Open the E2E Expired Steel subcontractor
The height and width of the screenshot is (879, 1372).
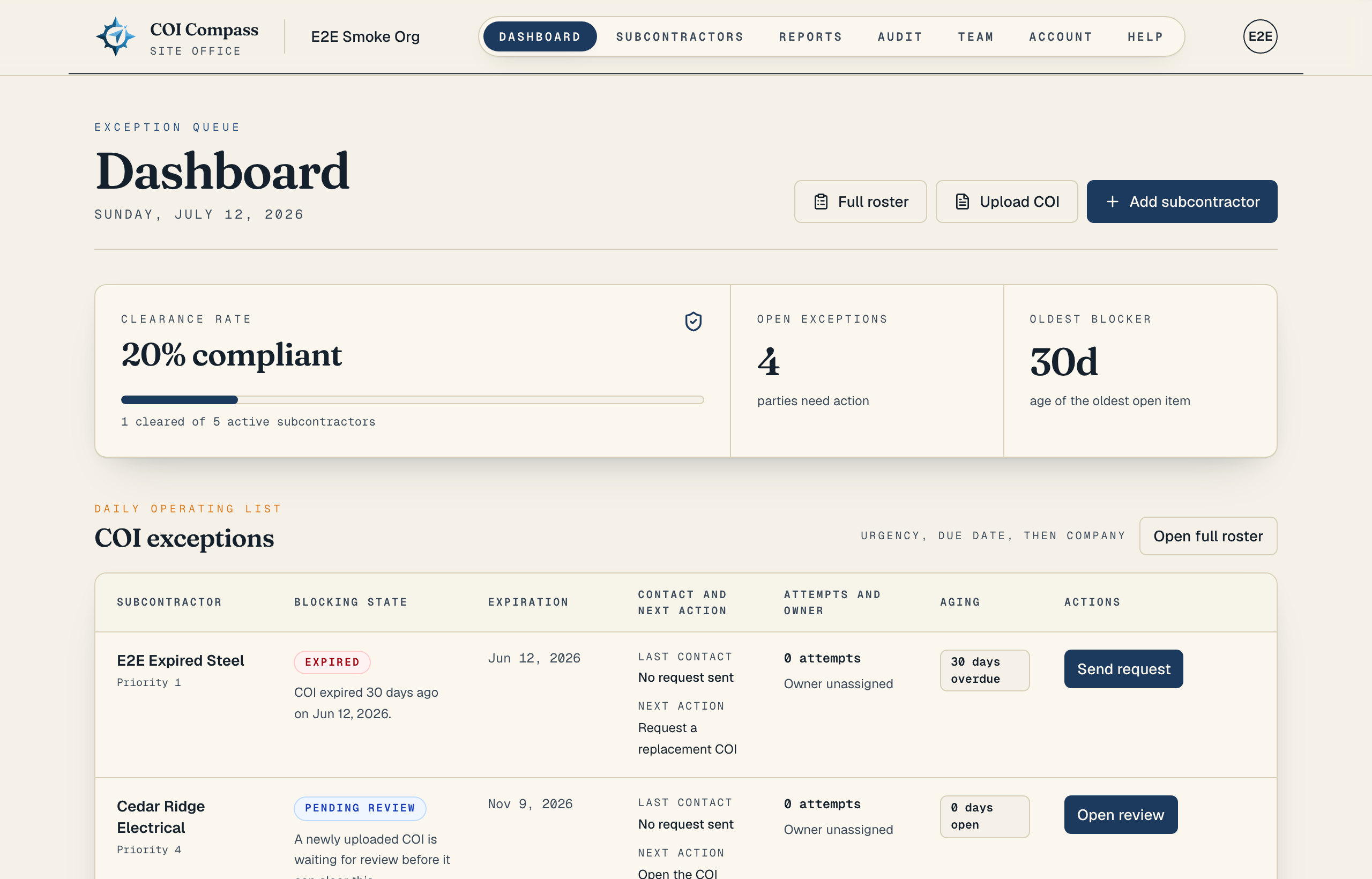click(181, 660)
